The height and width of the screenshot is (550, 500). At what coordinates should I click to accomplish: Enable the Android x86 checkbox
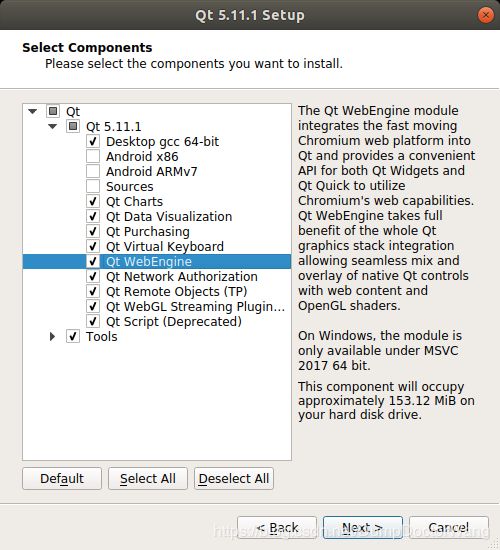[93, 156]
